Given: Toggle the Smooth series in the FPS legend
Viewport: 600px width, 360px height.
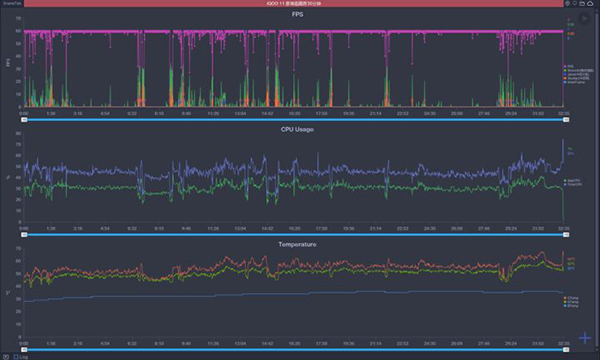Looking at the screenshot, I should coord(578,70).
